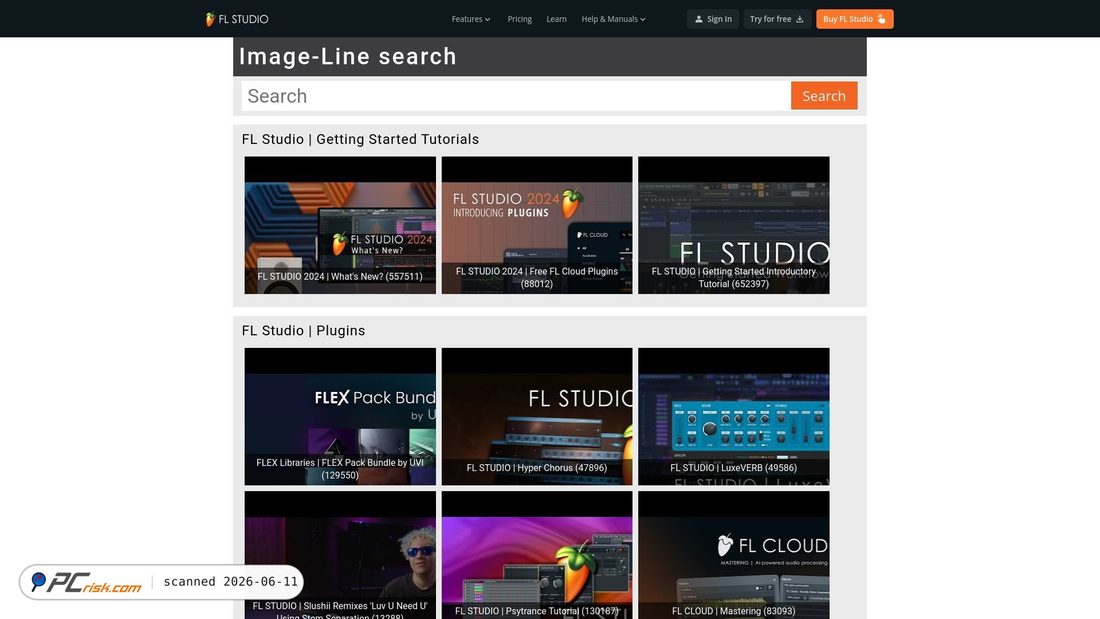
Task: Open the FLEX Pack Bundle by UVI video
Action: coord(340,416)
